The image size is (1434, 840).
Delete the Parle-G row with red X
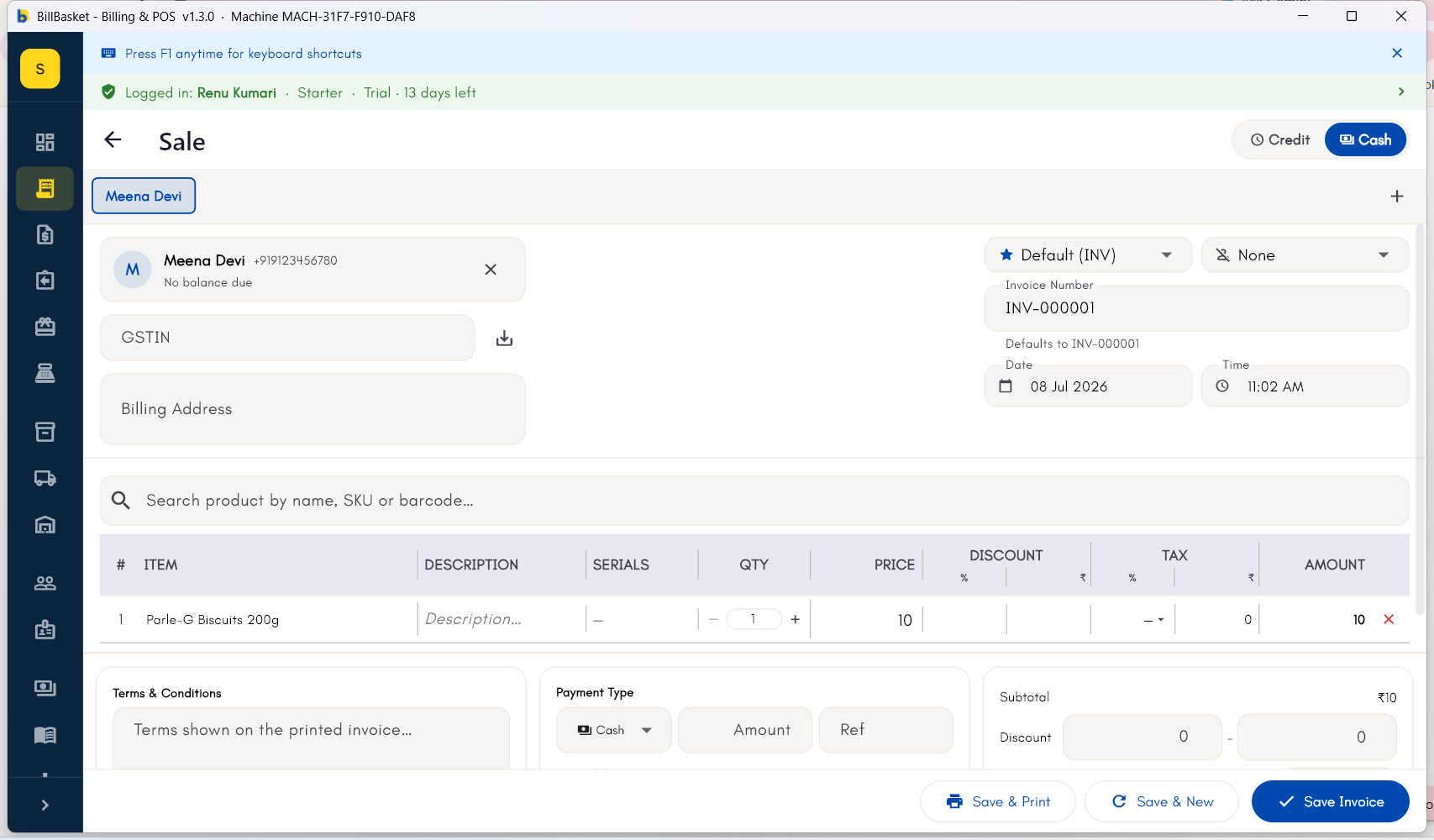click(x=1389, y=619)
